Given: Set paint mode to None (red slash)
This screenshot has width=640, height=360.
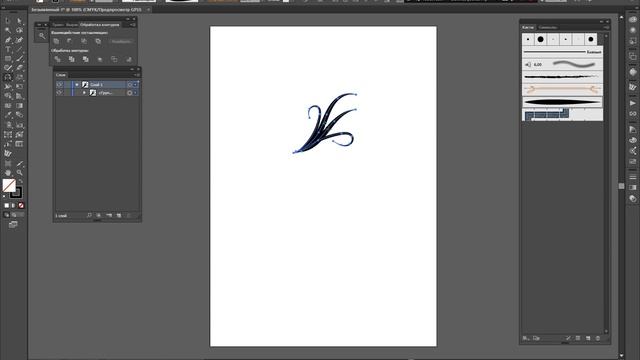Looking at the screenshot, I should point(21,205).
